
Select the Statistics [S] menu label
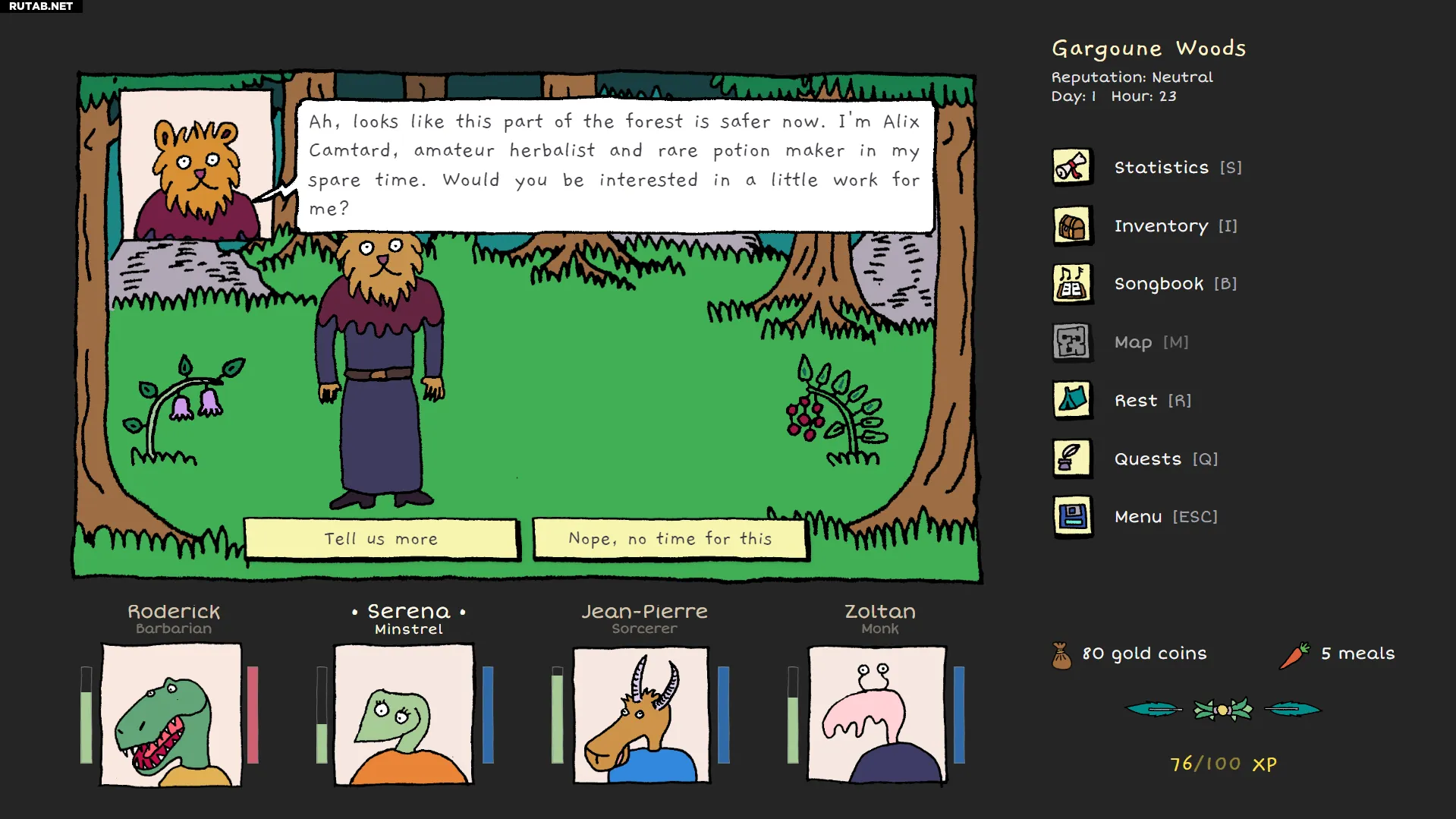[1178, 167]
